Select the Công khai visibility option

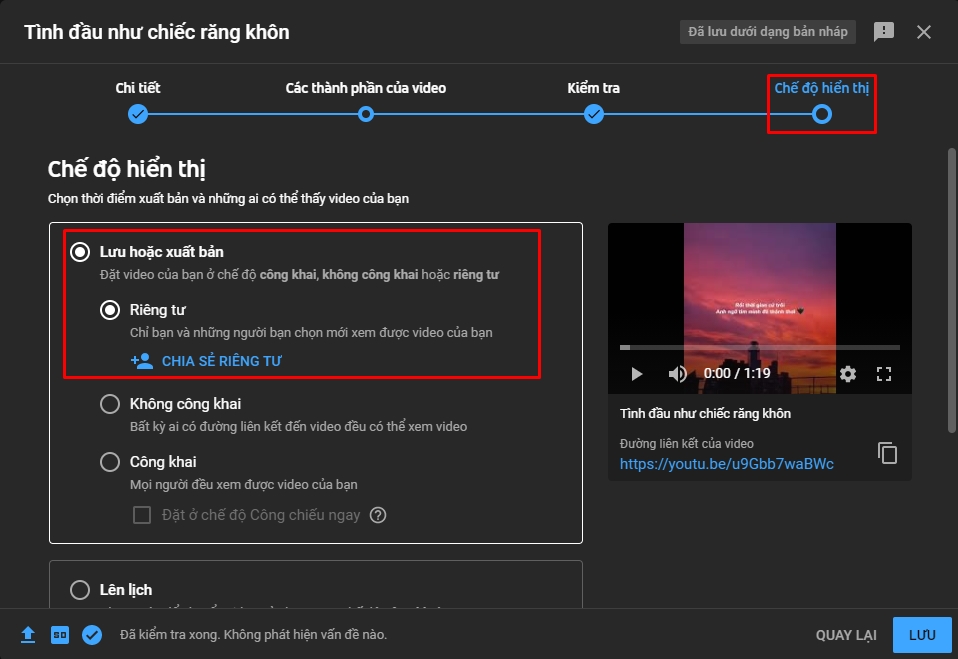(x=110, y=461)
